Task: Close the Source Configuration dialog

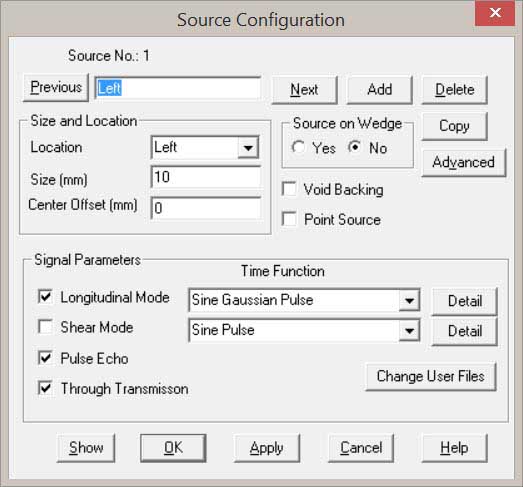Action: 495,13
